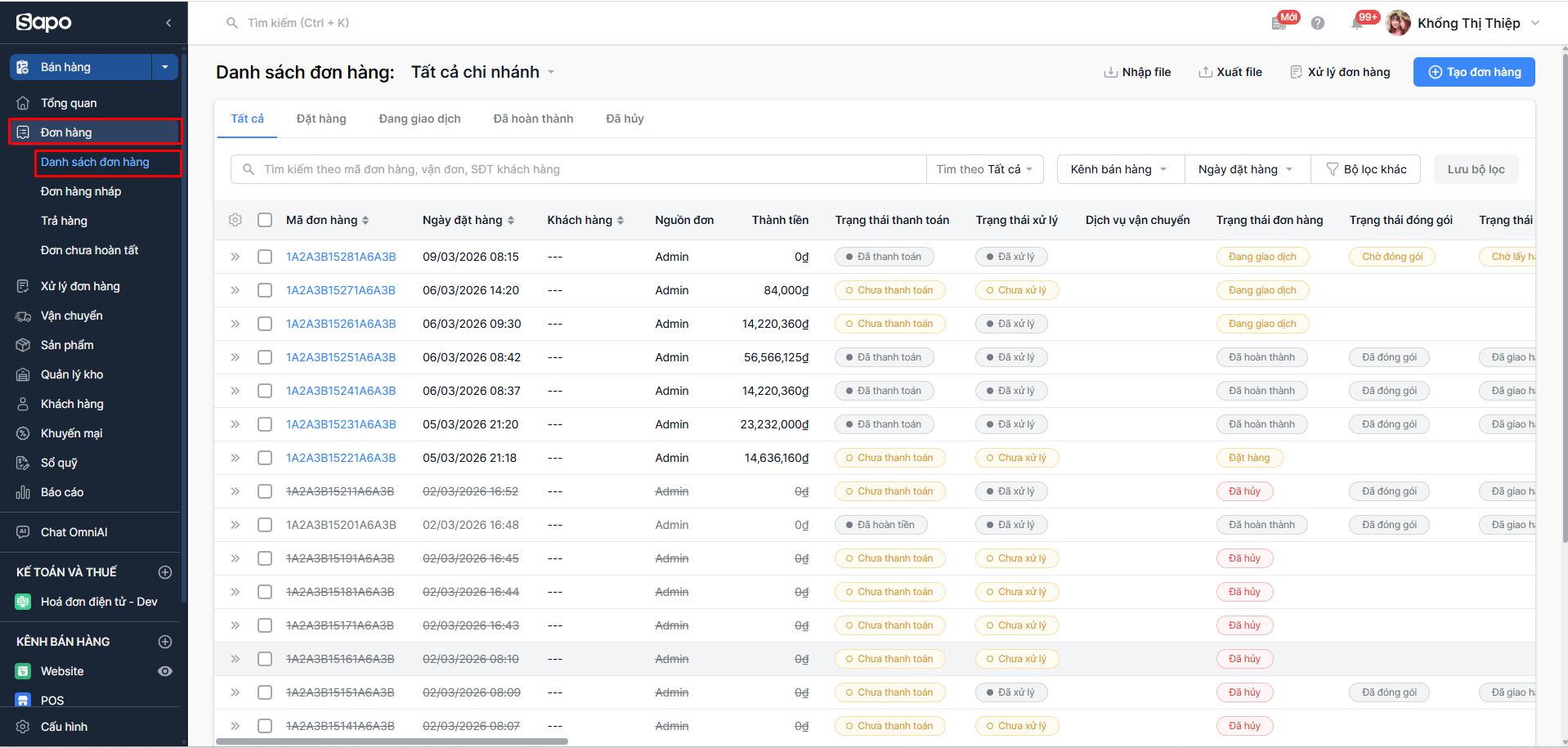Add a new sales channel with plus icon

[165, 642]
